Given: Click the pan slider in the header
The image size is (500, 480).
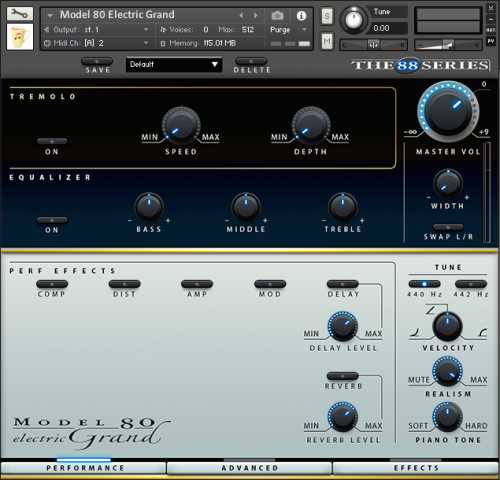Looking at the screenshot, I should click(373, 44).
